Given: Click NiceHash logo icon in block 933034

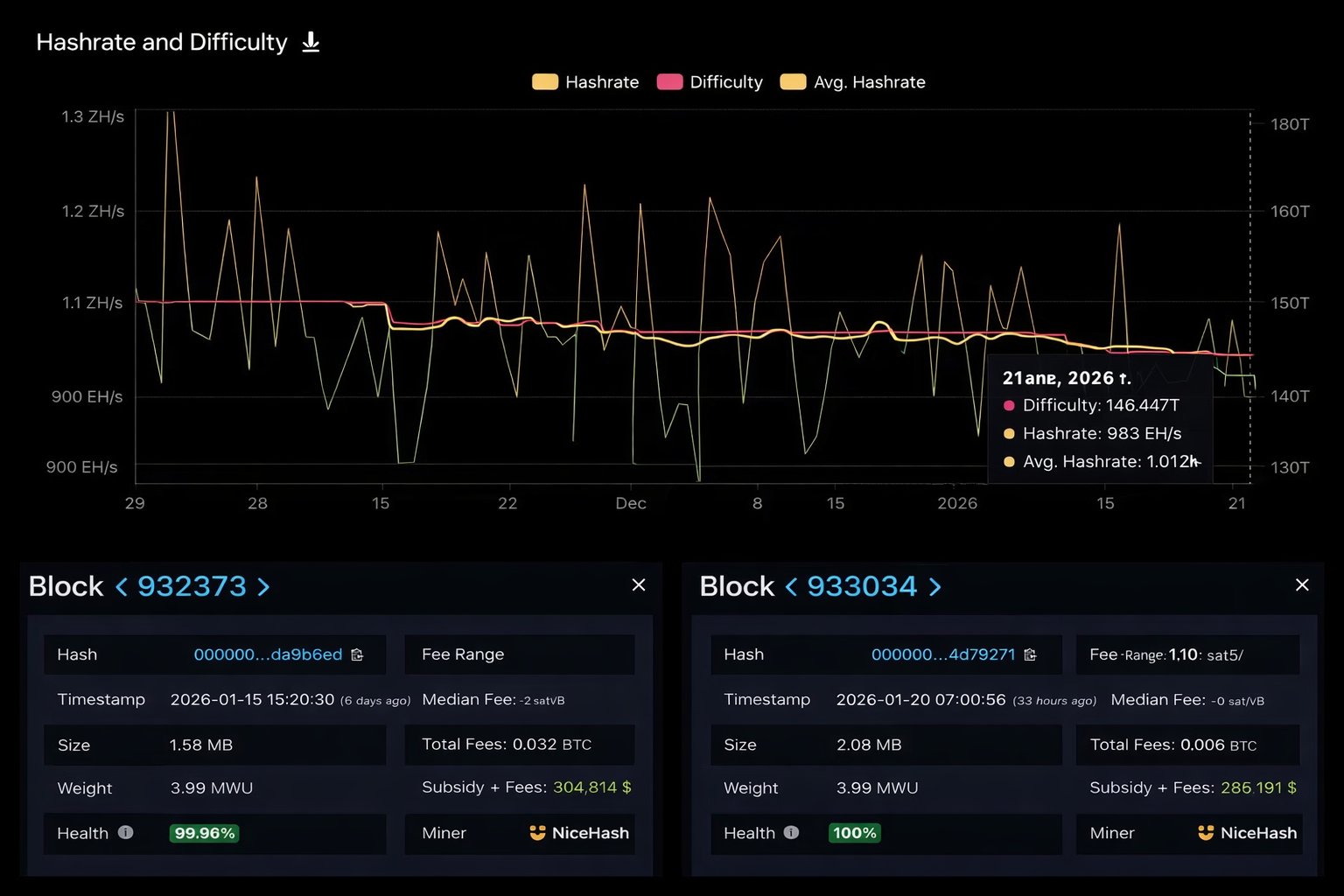Looking at the screenshot, I should 1206,833.
